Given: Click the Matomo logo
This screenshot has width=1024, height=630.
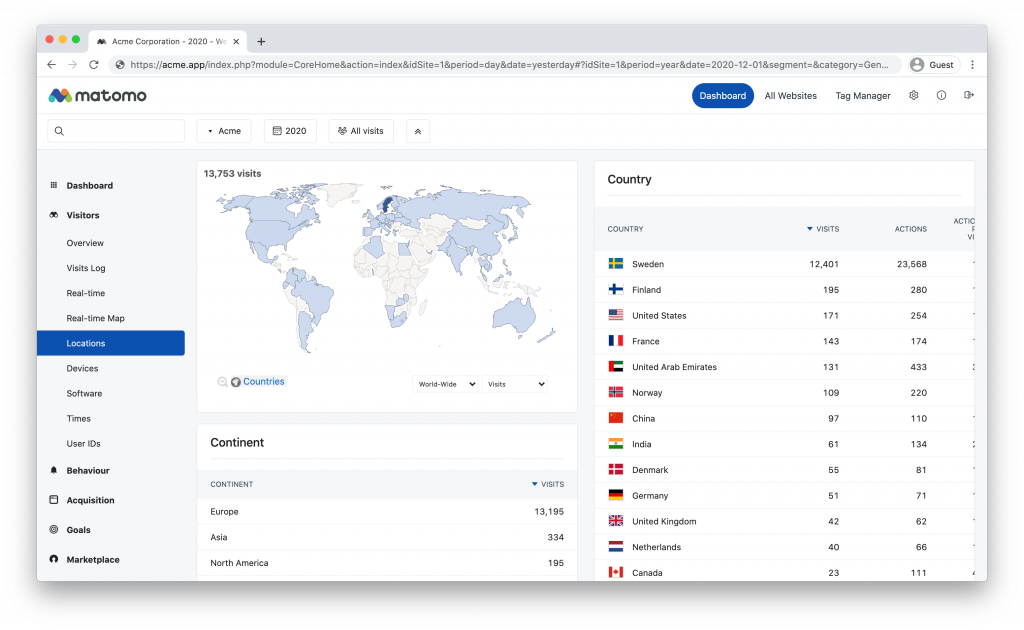Looking at the screenshot, I should [98, 96].
